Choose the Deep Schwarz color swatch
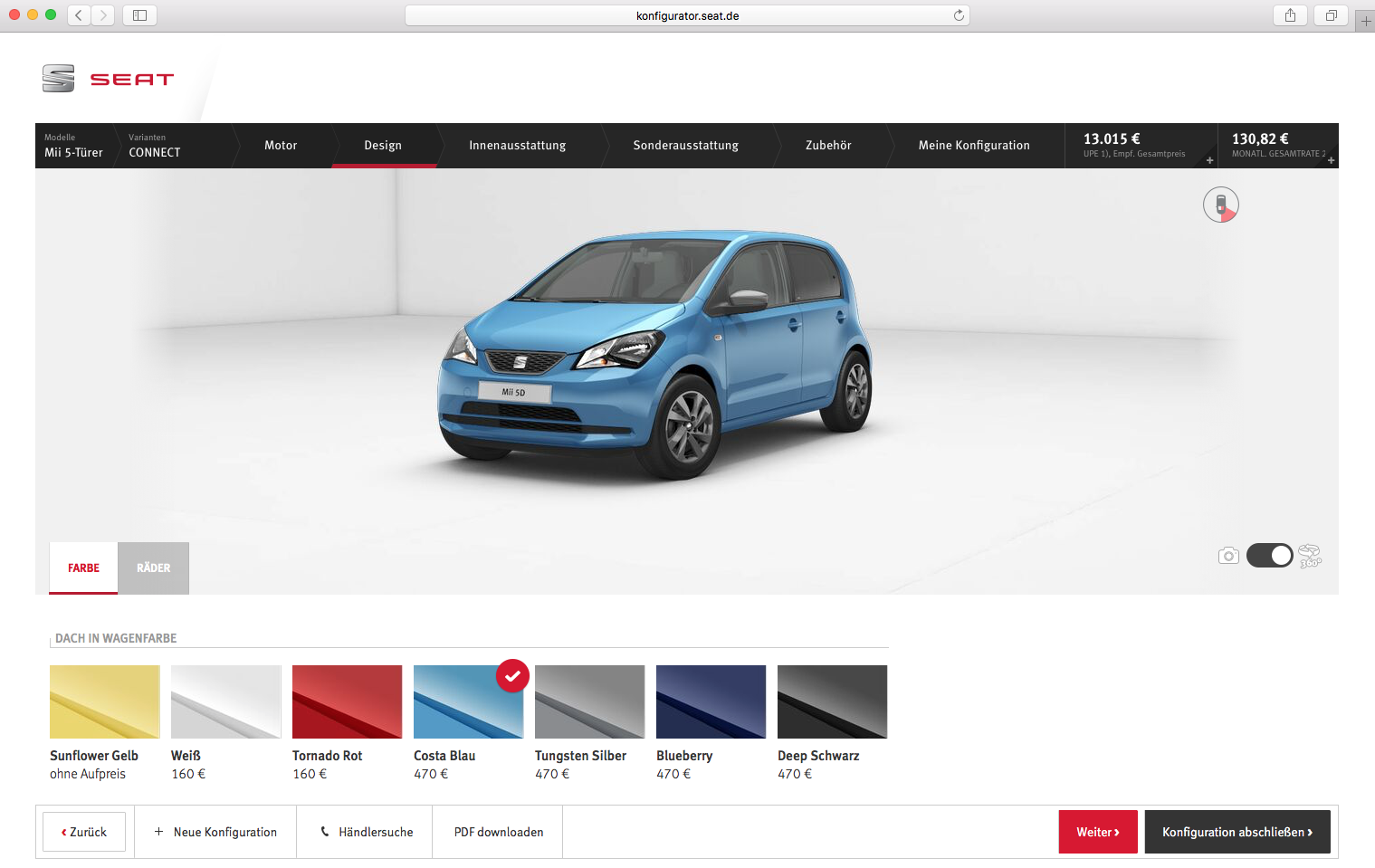Screen dimensions: 1375x868 click(833, 701)
